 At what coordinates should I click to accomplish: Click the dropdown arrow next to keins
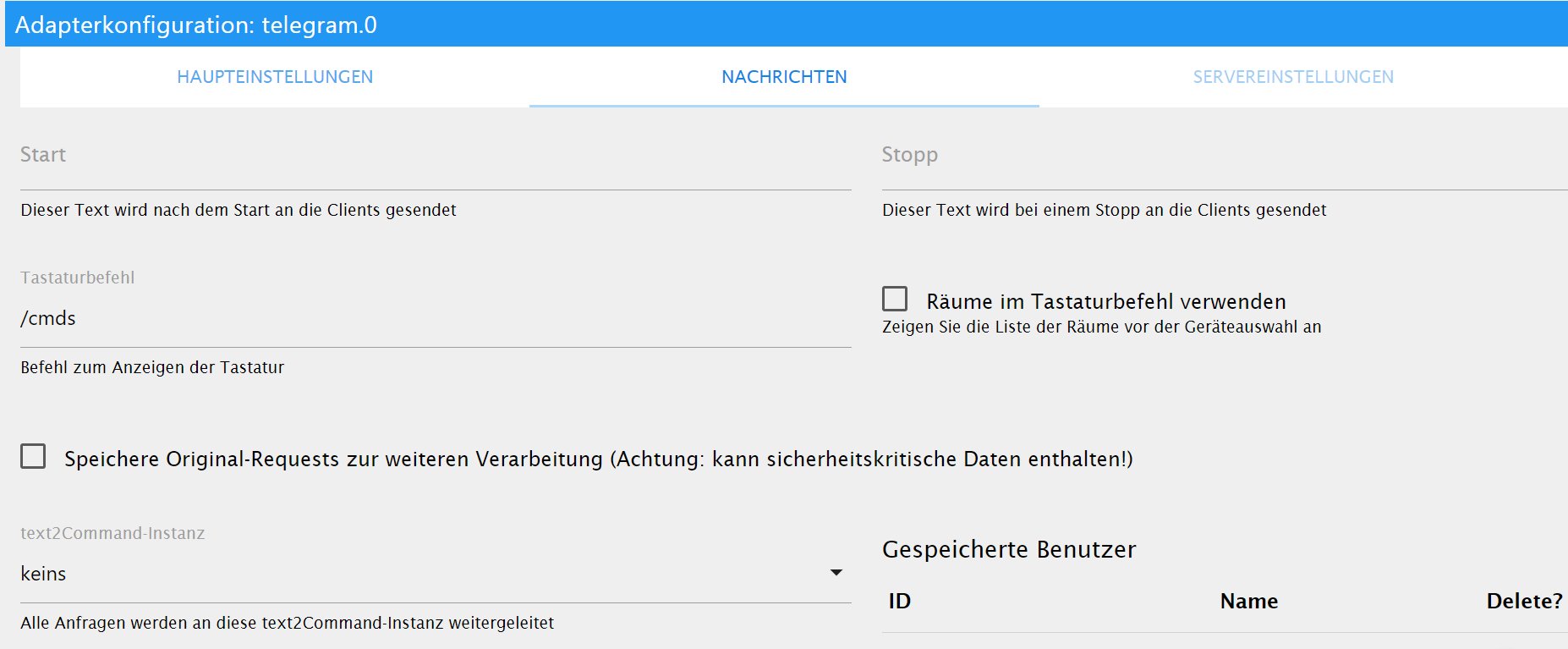pos(836,573)
